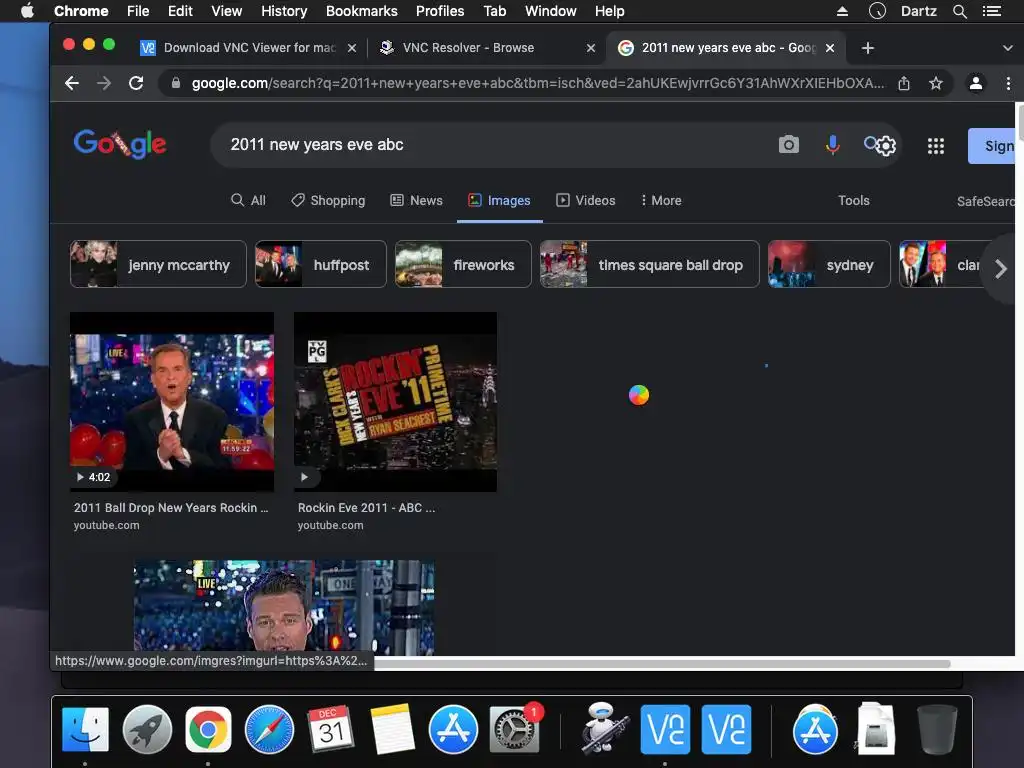This screenshot has height=768, width=1024.
Task: Launch Safari from the Dock
Action: [269, 729]
